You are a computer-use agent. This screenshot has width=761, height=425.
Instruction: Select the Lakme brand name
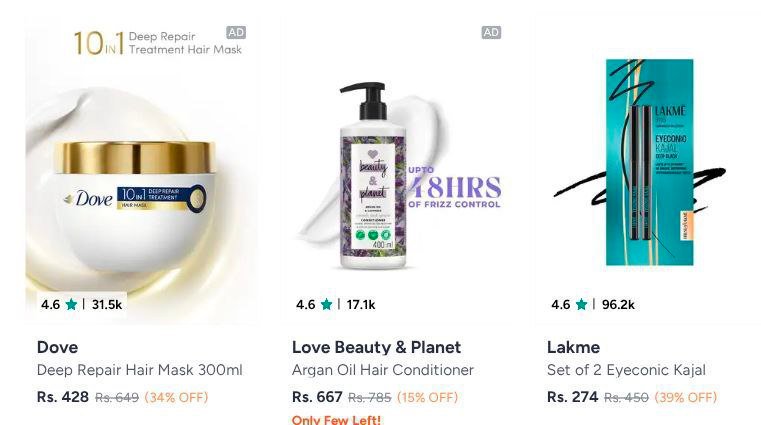[573, 347]
